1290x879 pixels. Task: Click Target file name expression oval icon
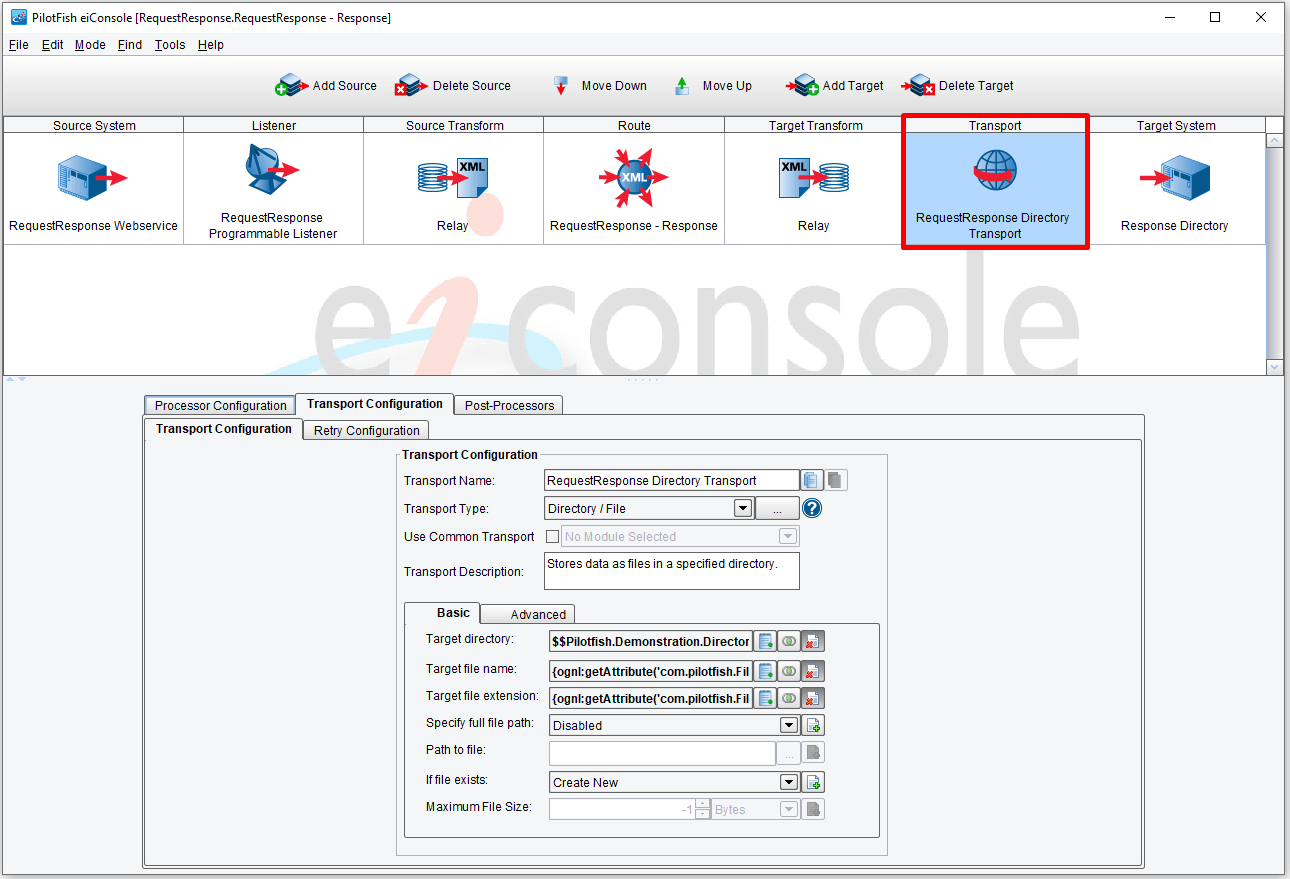click(x=789, y=670)
